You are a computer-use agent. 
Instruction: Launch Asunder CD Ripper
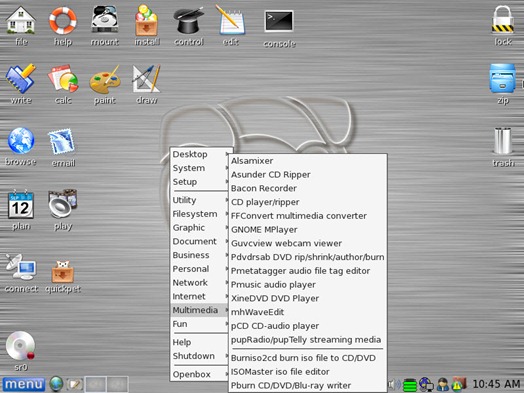(x=308, y=174)
